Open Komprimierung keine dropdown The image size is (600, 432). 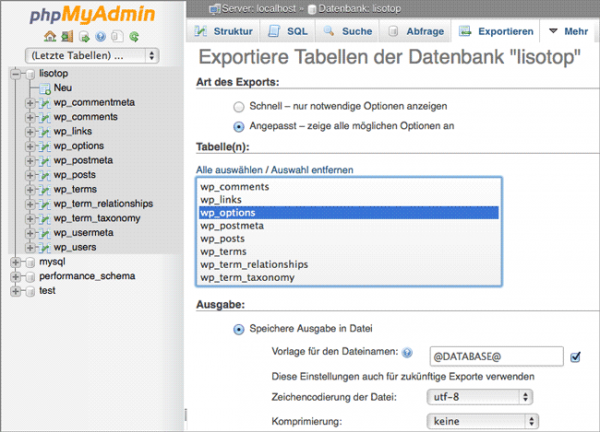483,421
